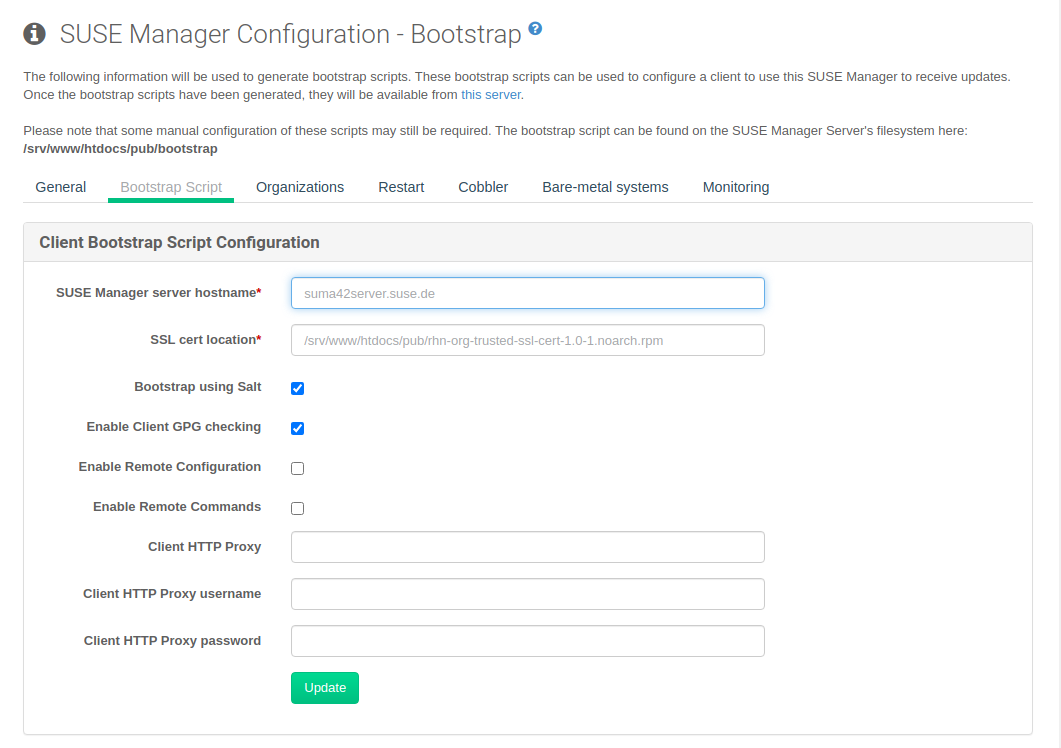Click the SSL cert location field
This screenshot has height=748, width=1061.
(x=527, y=340)
